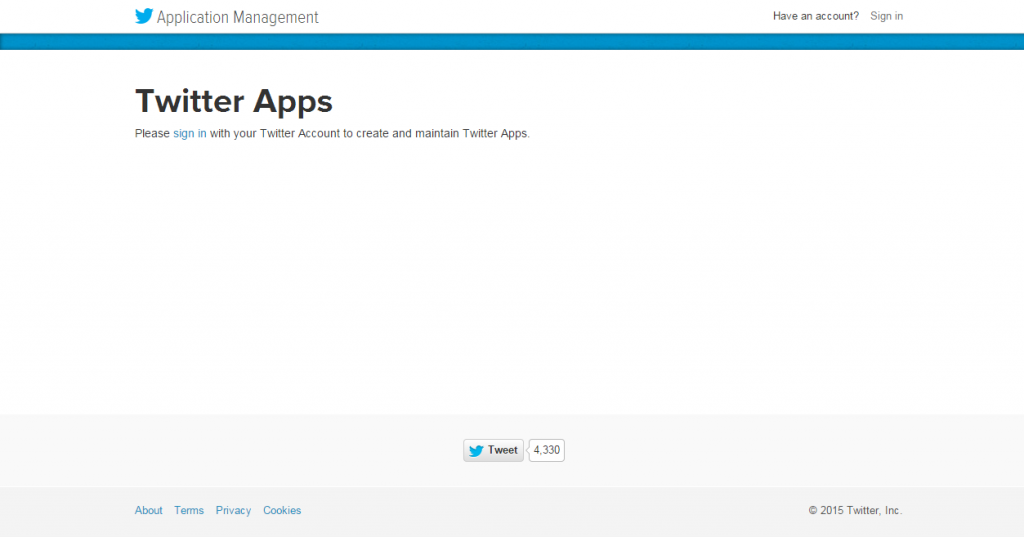Click the Sign in link in top bar
Viewport: 1024px width, 537px height.
pyautogui.click(x=886, y=16)
